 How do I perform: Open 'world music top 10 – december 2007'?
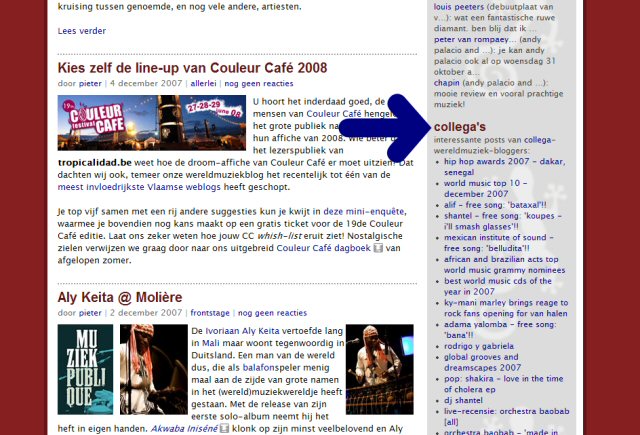point(485,189)
